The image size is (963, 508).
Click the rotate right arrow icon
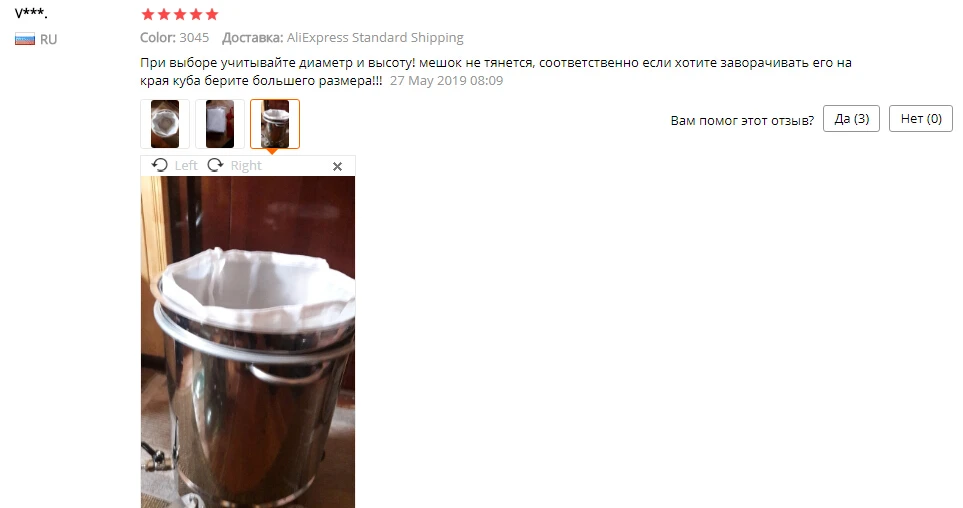(x=216, y=165)
